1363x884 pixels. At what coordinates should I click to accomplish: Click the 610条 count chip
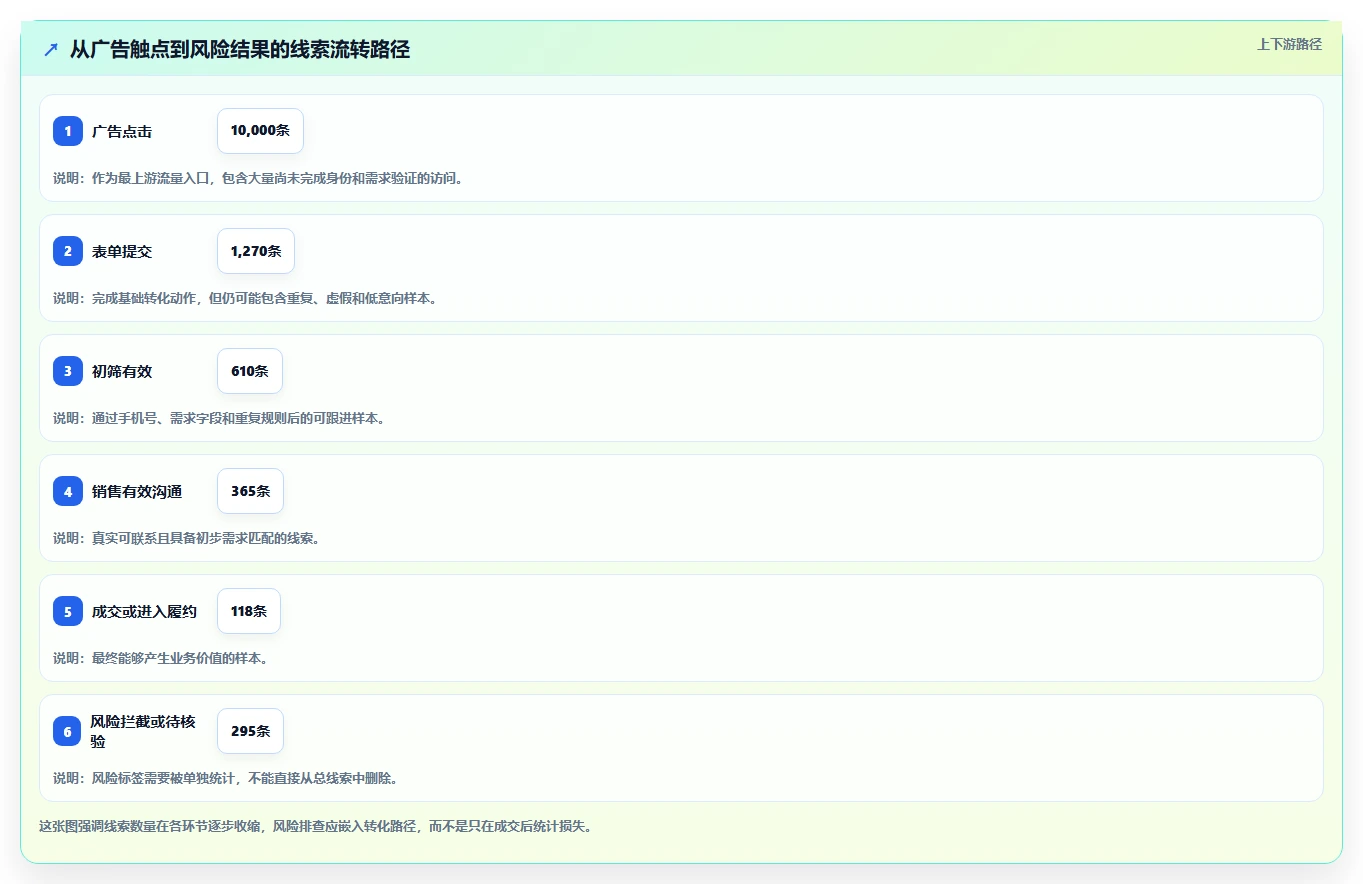point(250,371)
